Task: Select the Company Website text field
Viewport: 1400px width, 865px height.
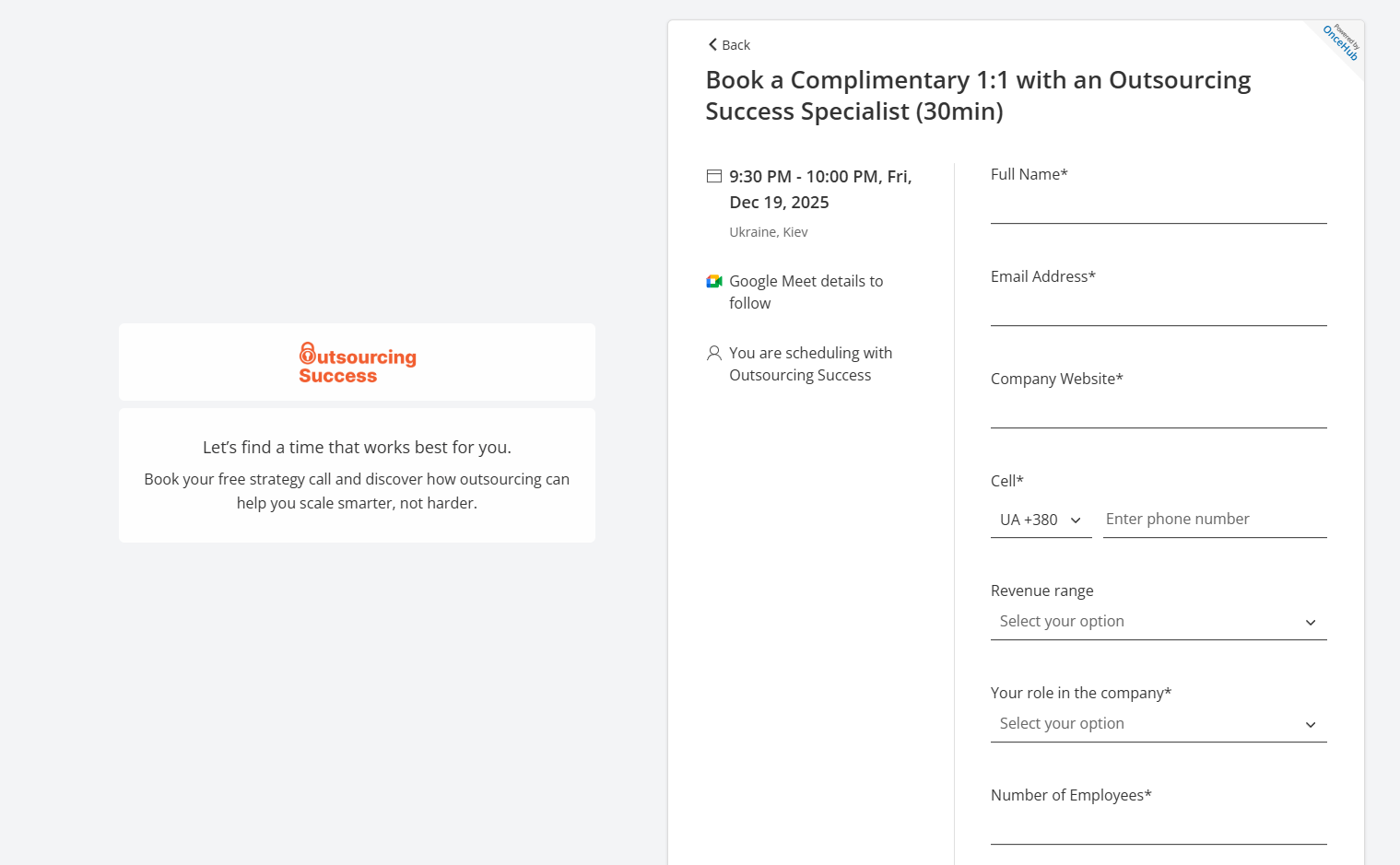Action: [x=1158, y=413]
